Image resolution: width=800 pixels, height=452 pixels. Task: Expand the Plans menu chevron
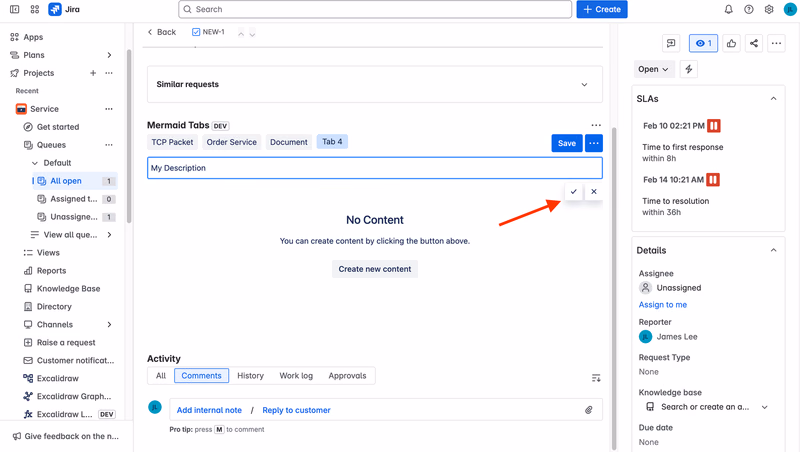pyautogui.click(x=109, y=55)
